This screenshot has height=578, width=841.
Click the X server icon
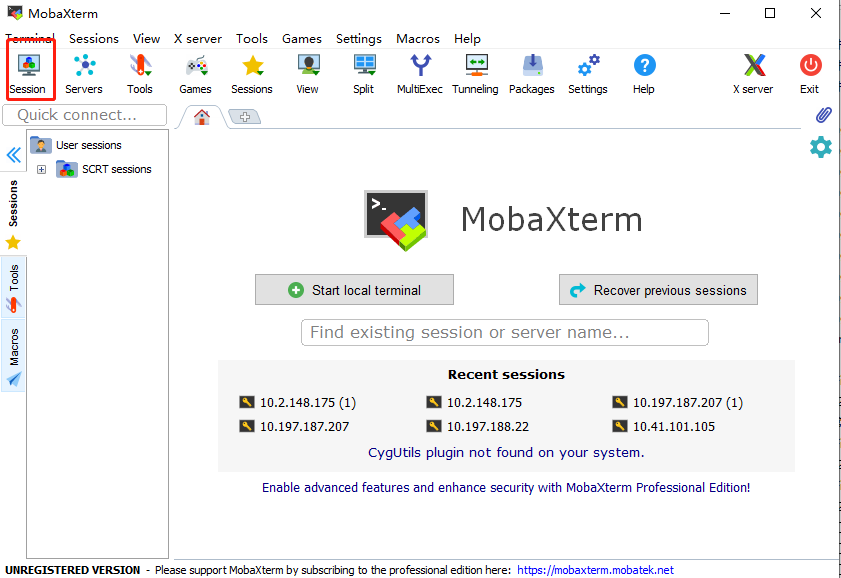click(x=753, y=73)
